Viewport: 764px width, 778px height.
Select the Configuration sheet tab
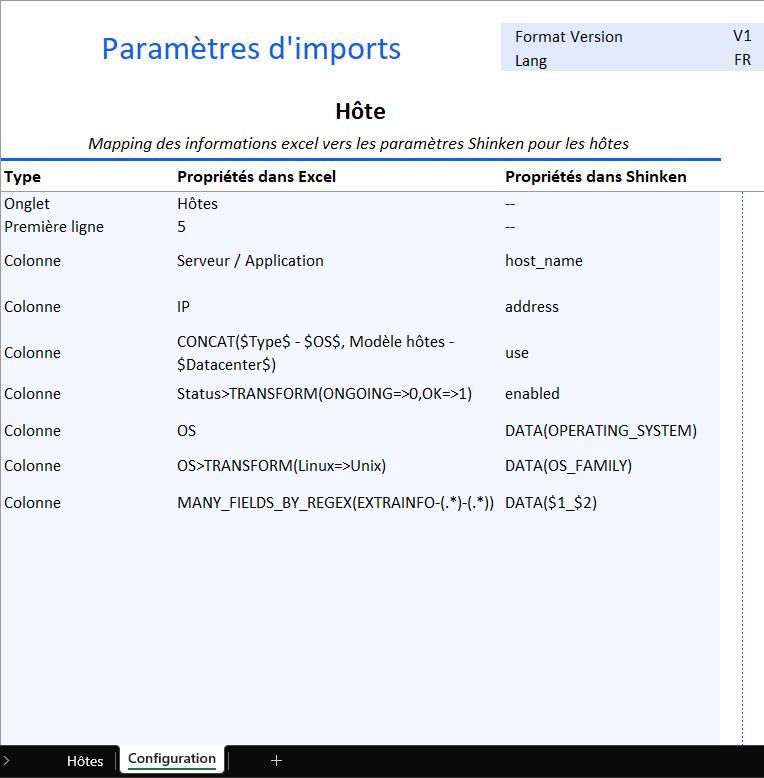coord(171,759)
